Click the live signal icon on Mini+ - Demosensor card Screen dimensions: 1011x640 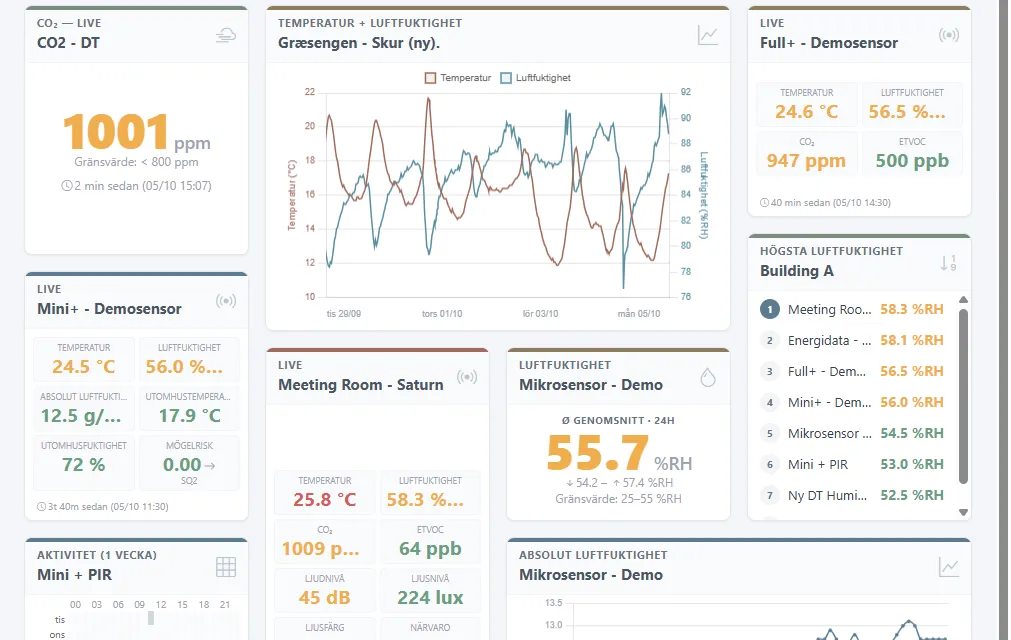tap(226, 301)
